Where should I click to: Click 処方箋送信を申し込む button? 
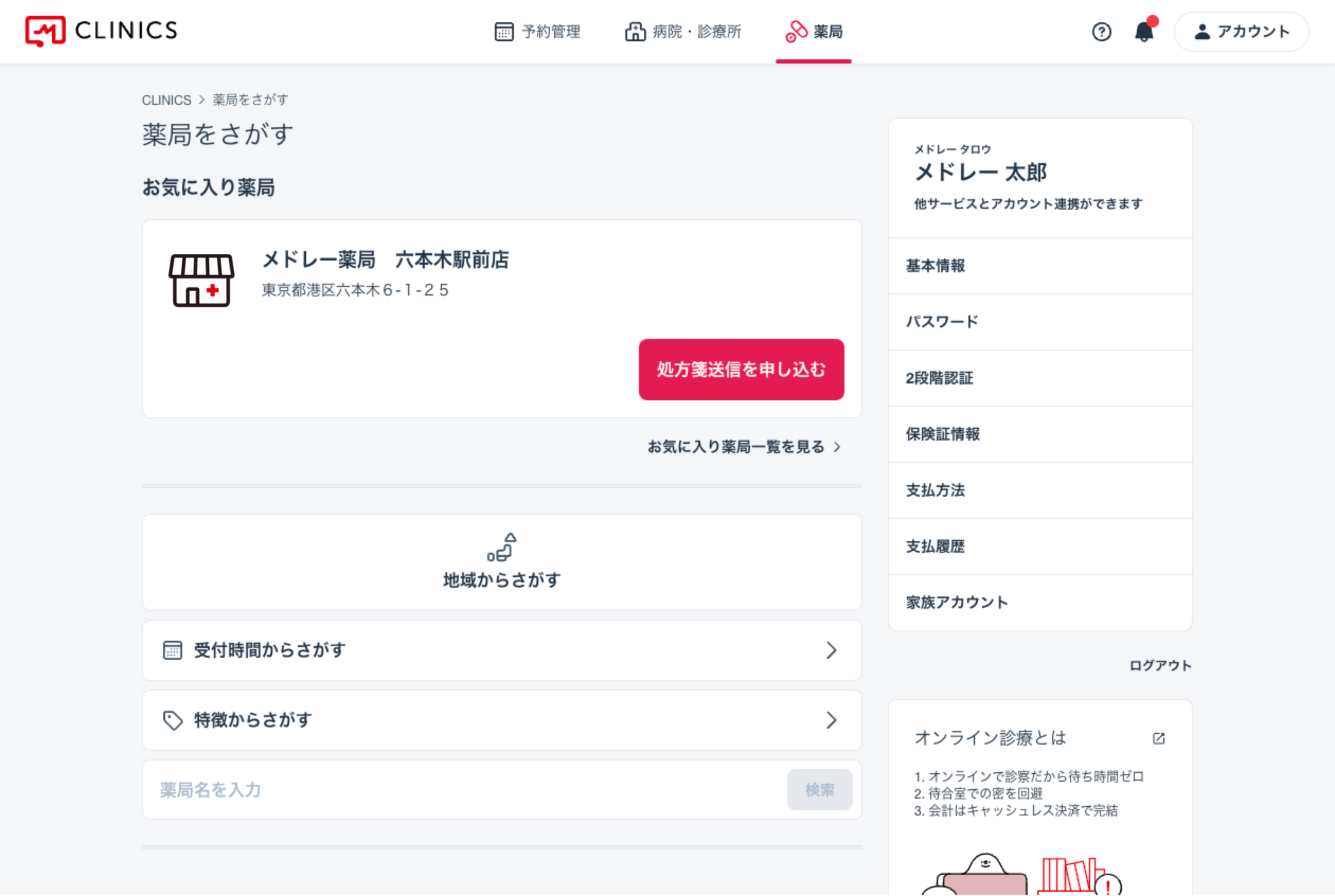click(x=741, y=369)
